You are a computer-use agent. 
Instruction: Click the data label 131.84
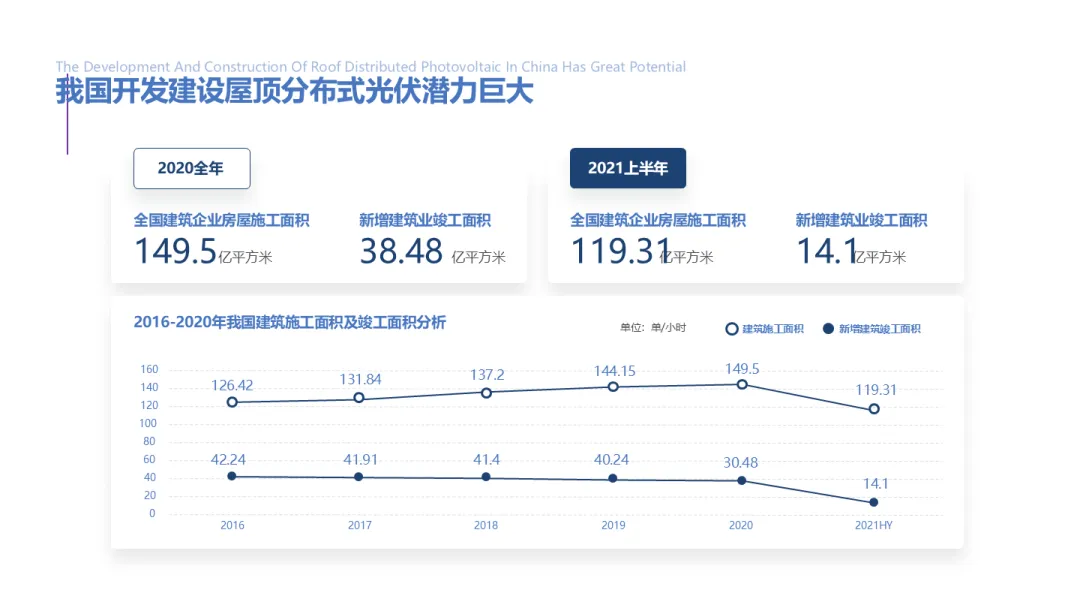pos(360,379)
